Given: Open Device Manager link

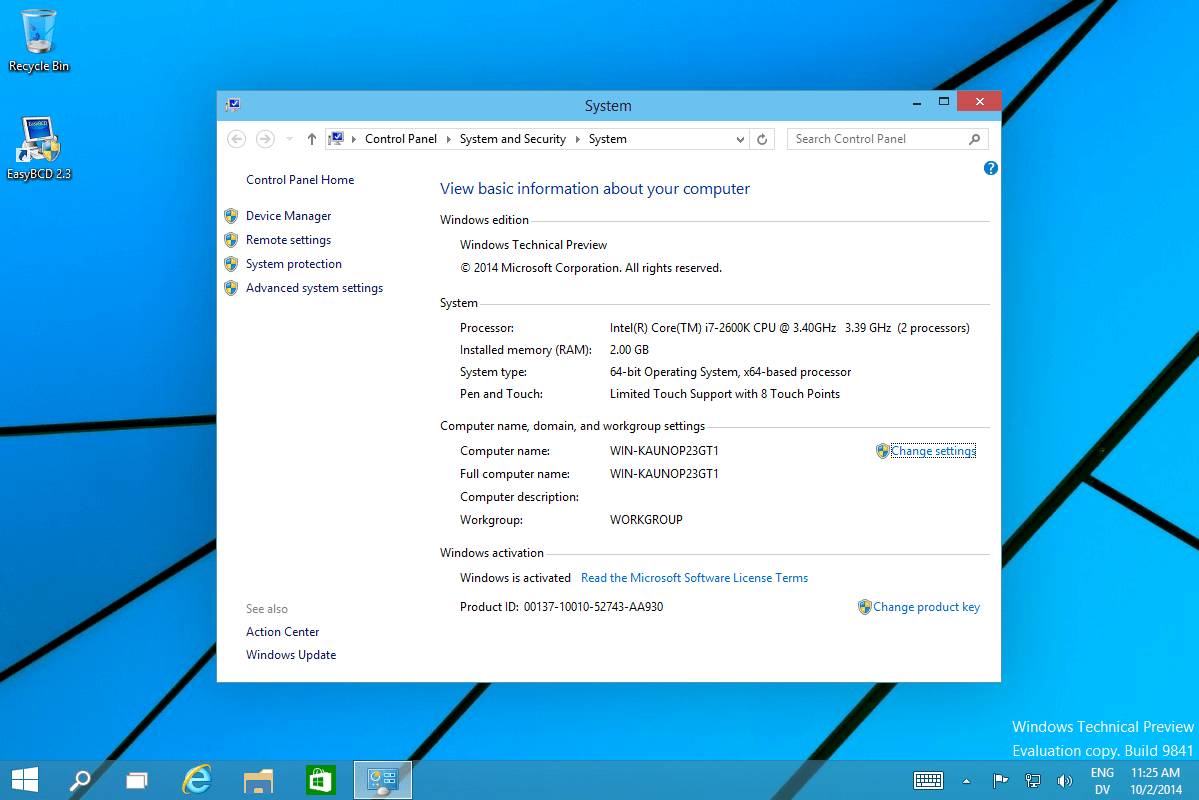Looking at the screenshot, I should (288, 216).
